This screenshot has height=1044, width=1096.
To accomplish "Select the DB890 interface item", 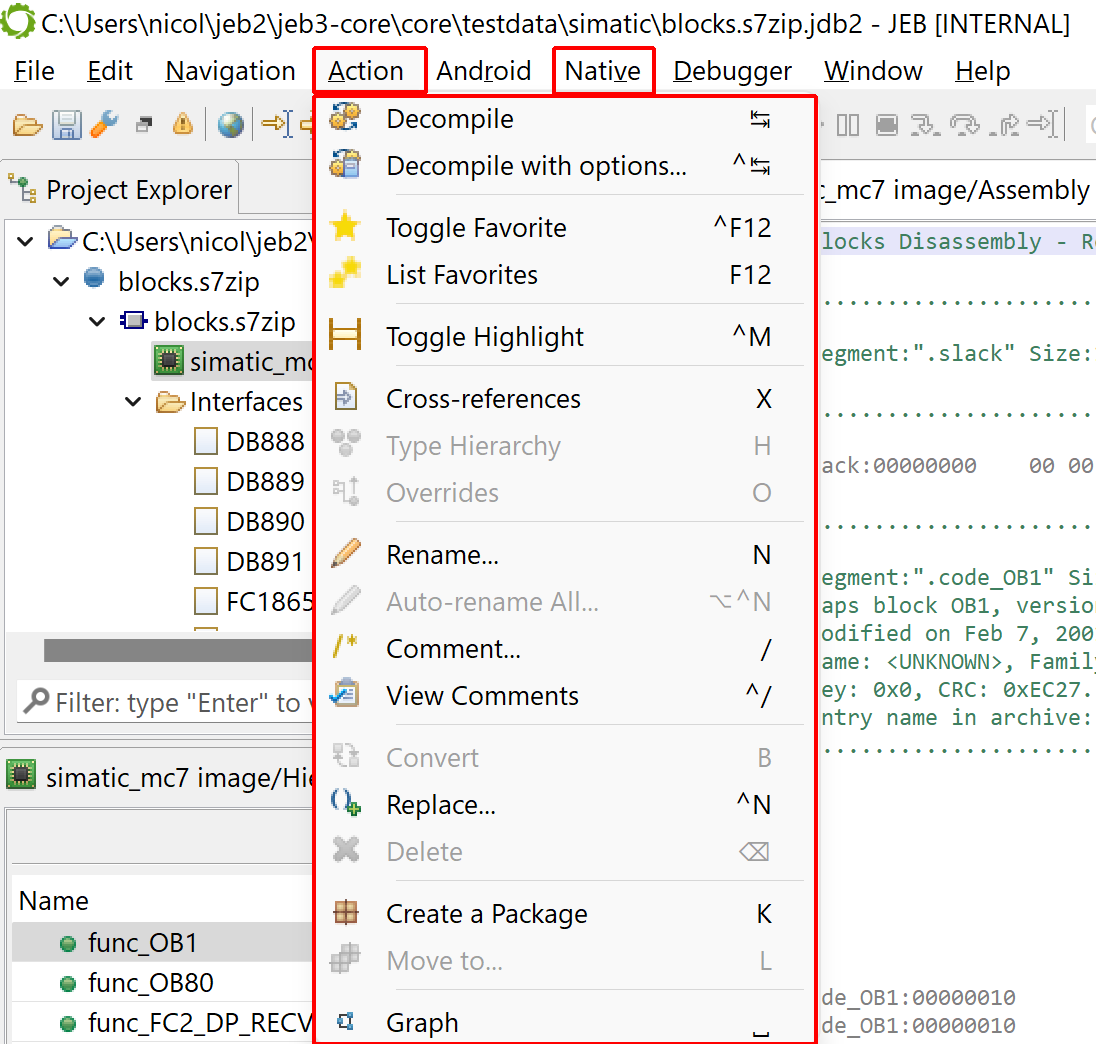I will [x=250, y=521].
